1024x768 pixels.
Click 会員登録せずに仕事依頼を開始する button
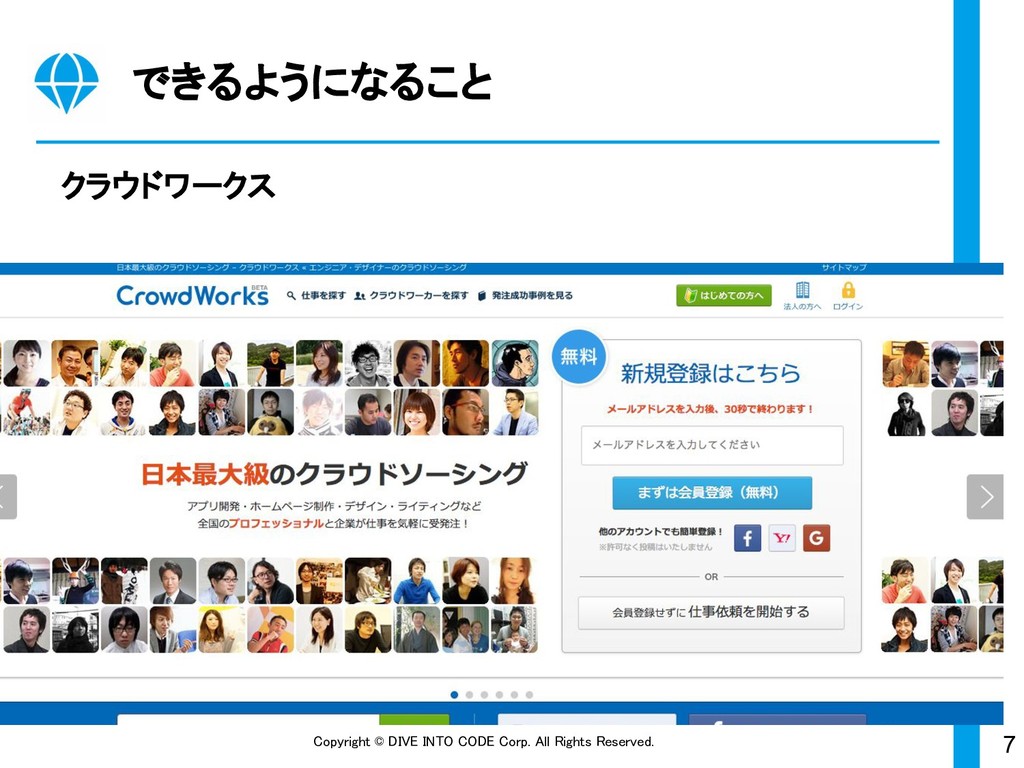point(711,613)
